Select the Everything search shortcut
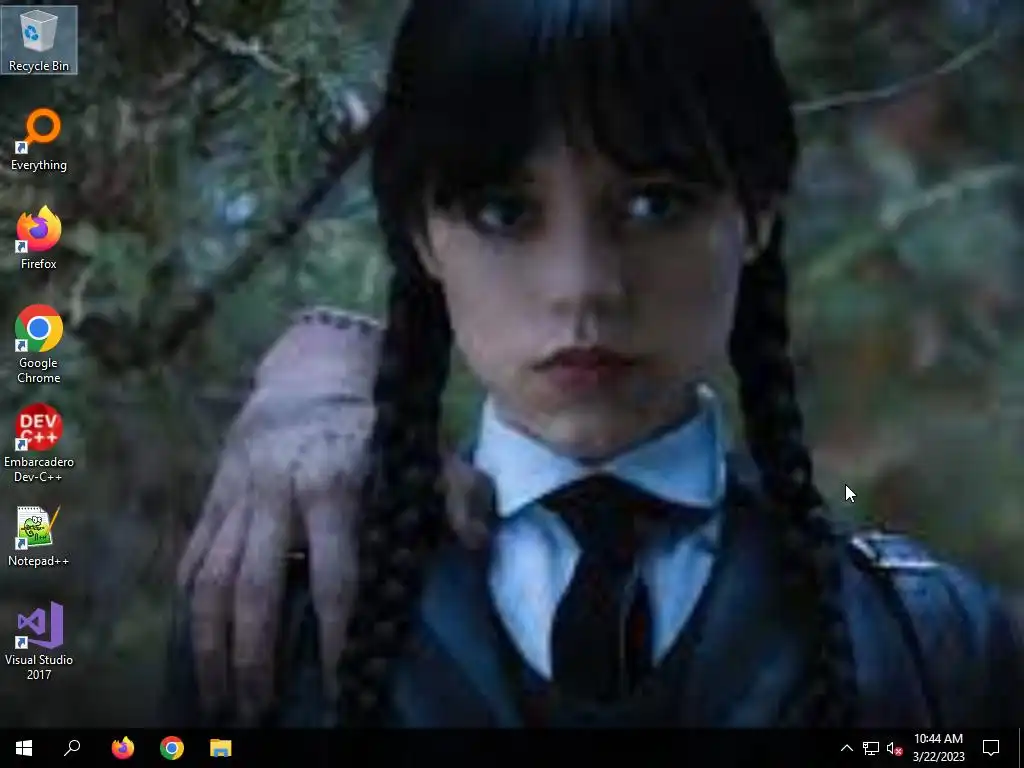The width and height of the screenshot is (1024, 768). coord(39,140)
